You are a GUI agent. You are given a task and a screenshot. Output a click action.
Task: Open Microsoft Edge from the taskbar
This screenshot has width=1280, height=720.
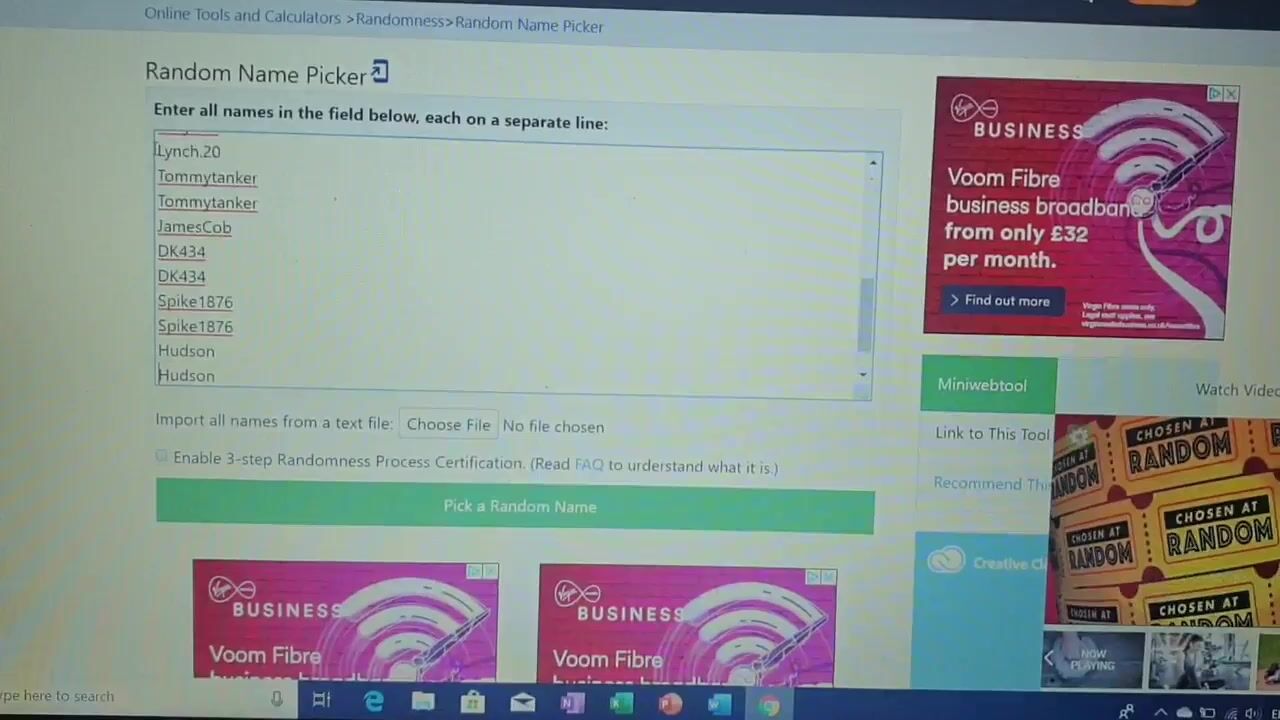click(373, 703)
